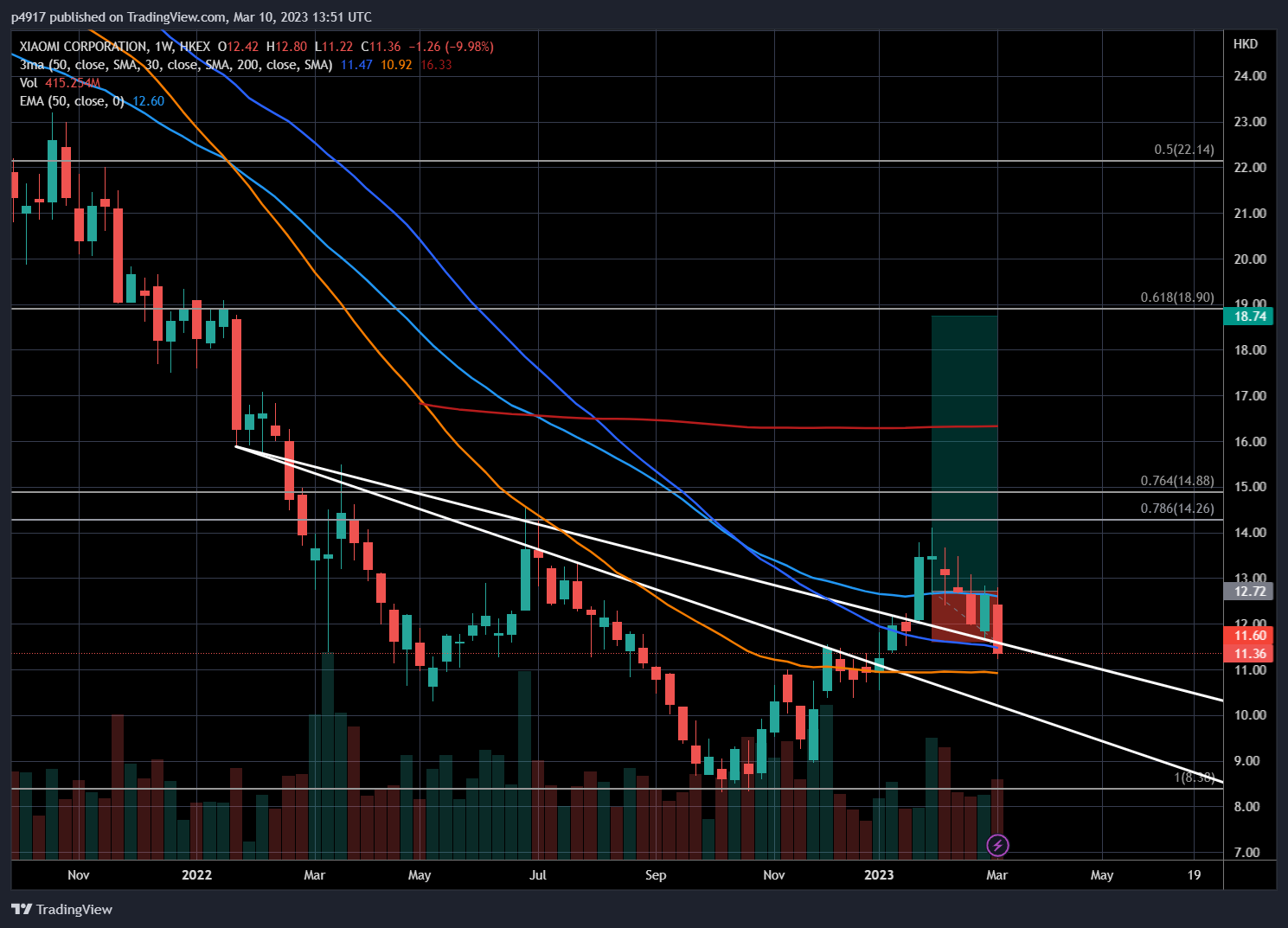Click the 7.00 price axis label
The width and height of the screenshot is (1288, 928).
tap(1249, 853)
